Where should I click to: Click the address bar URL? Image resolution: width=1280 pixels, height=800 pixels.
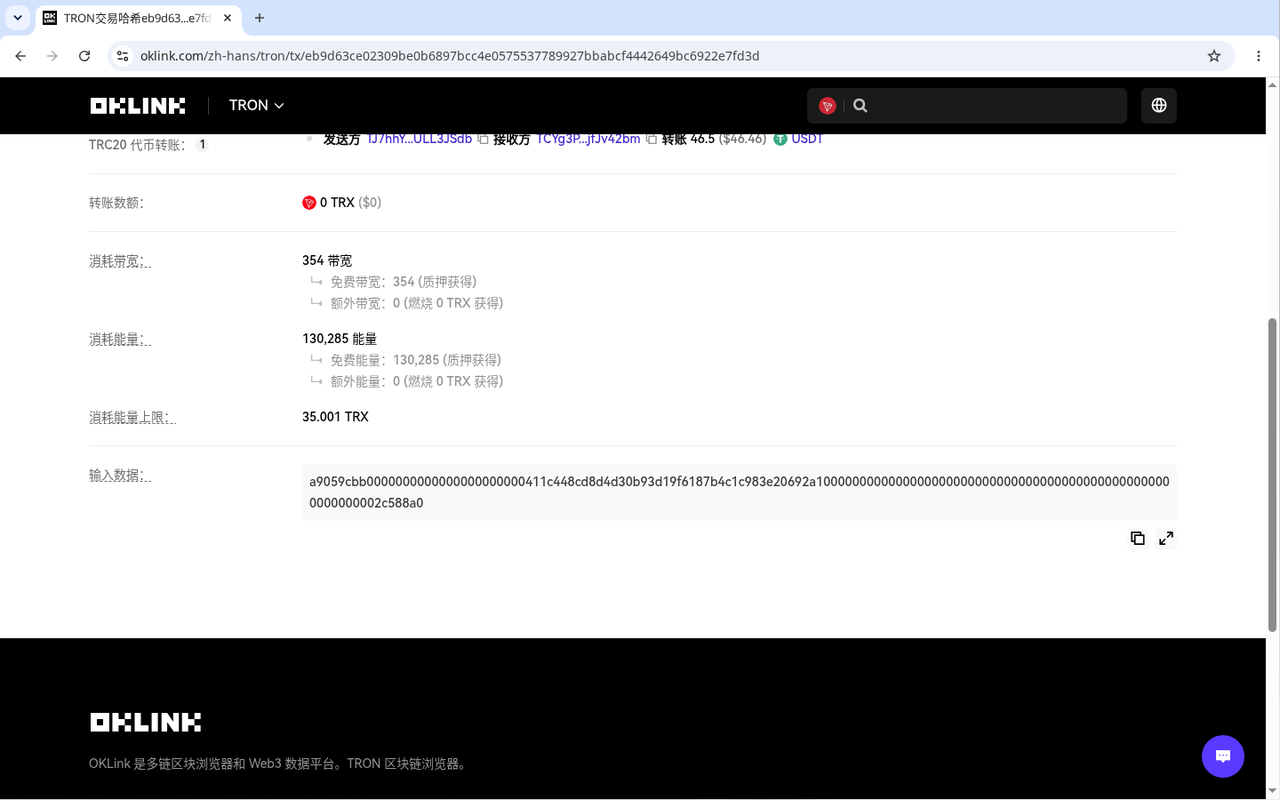[450, 56]
